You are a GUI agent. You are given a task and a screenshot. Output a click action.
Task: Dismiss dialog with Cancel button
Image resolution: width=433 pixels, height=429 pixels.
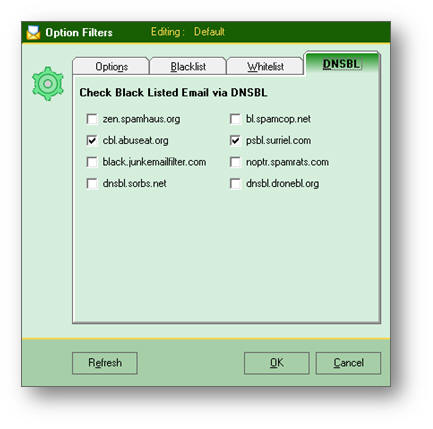(x=348, y=363)
